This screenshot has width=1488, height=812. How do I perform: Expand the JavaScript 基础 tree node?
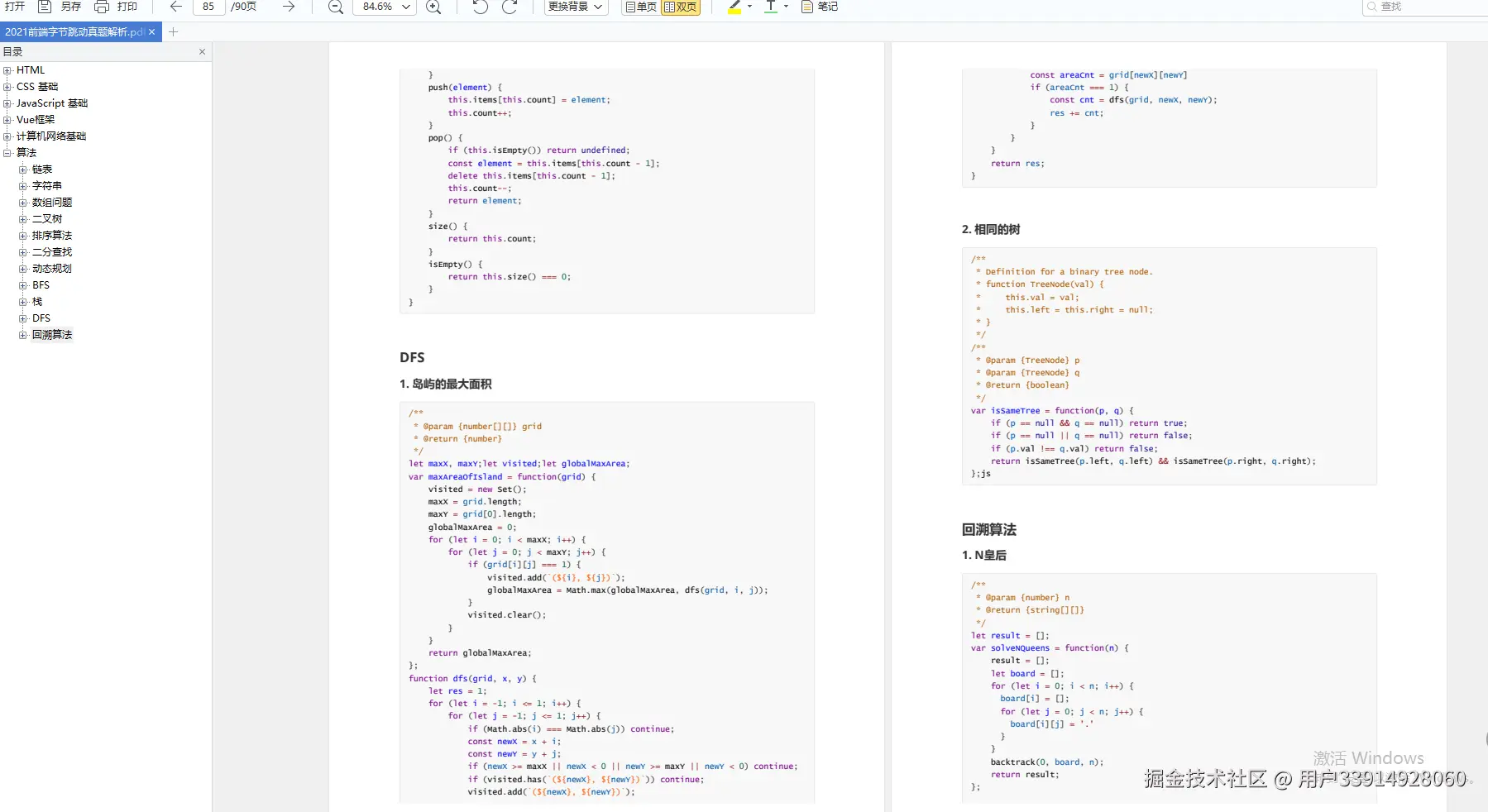7,103
